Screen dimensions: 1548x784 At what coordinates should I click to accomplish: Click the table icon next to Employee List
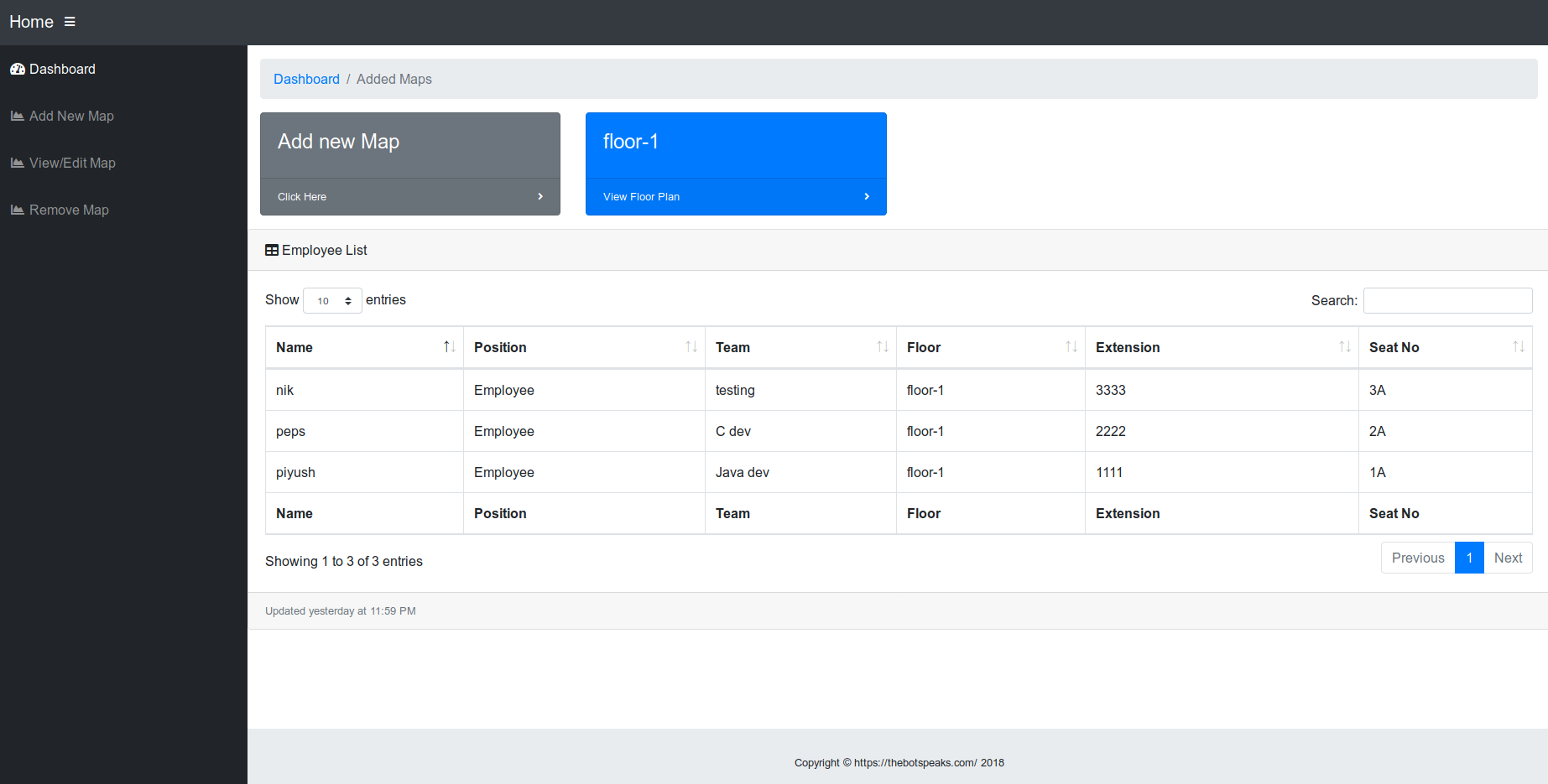[272, 251]
